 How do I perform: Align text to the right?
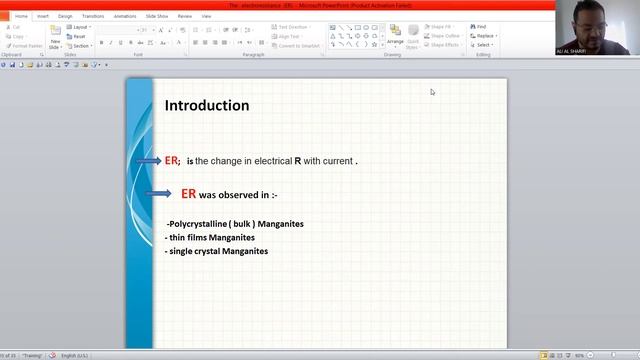[x=215, y=42]
